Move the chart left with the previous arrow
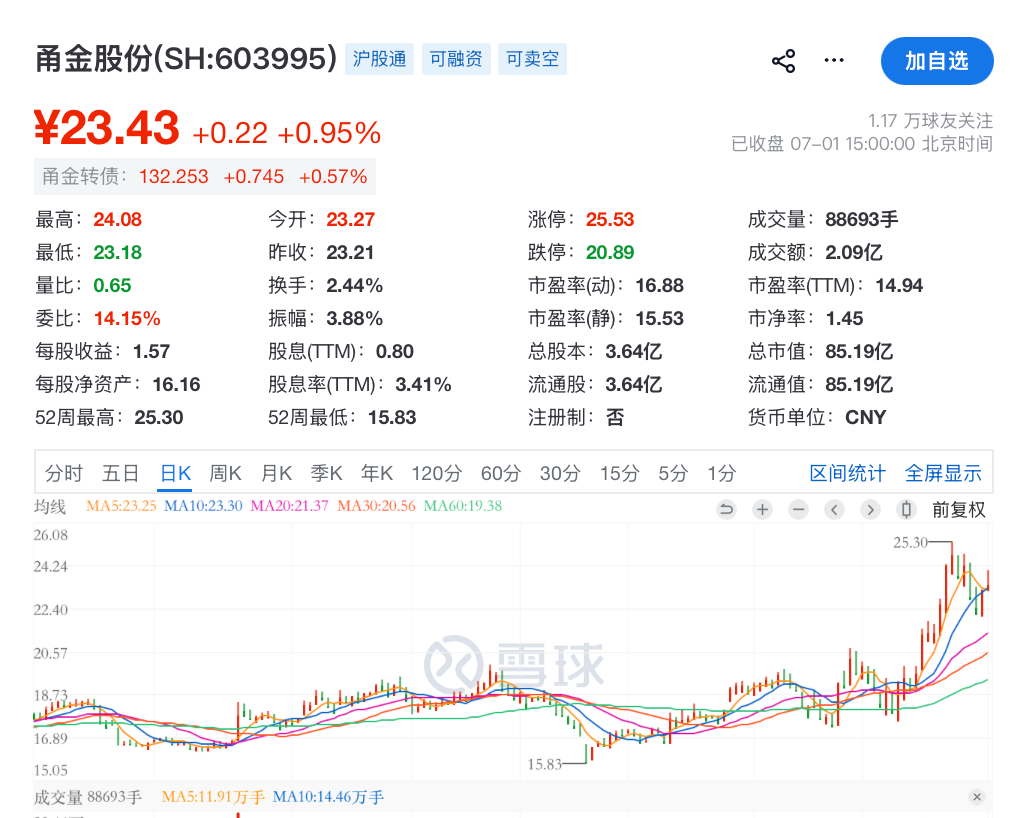This screenshot has height=818, width=1010. (834, 510)
